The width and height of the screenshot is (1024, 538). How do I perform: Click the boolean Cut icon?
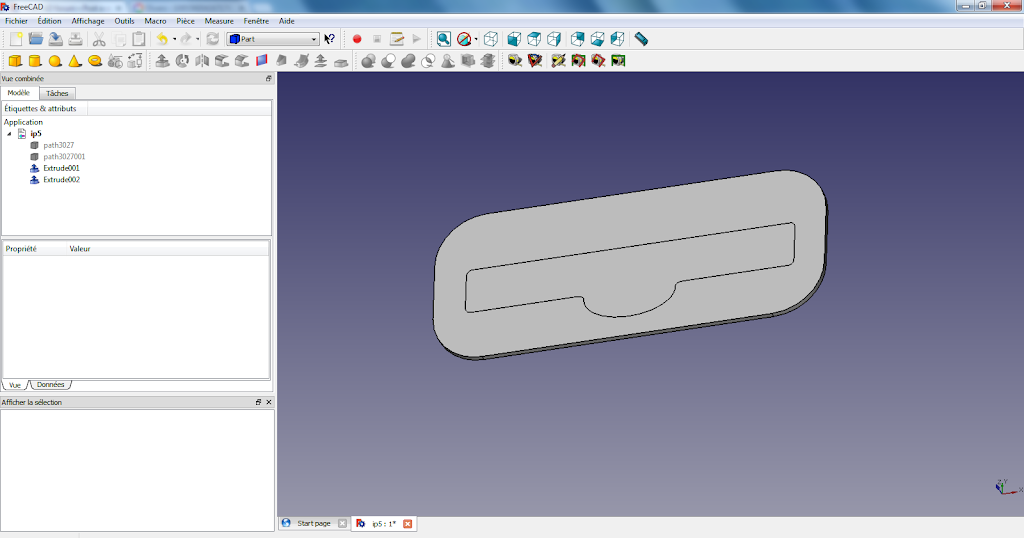(388, 61)
